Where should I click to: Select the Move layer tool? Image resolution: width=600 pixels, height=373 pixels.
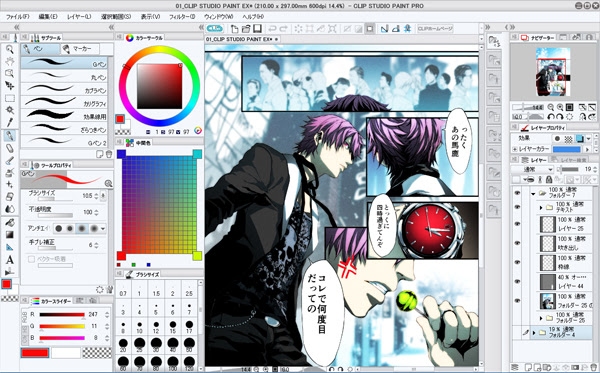click(x=10, y=85)
